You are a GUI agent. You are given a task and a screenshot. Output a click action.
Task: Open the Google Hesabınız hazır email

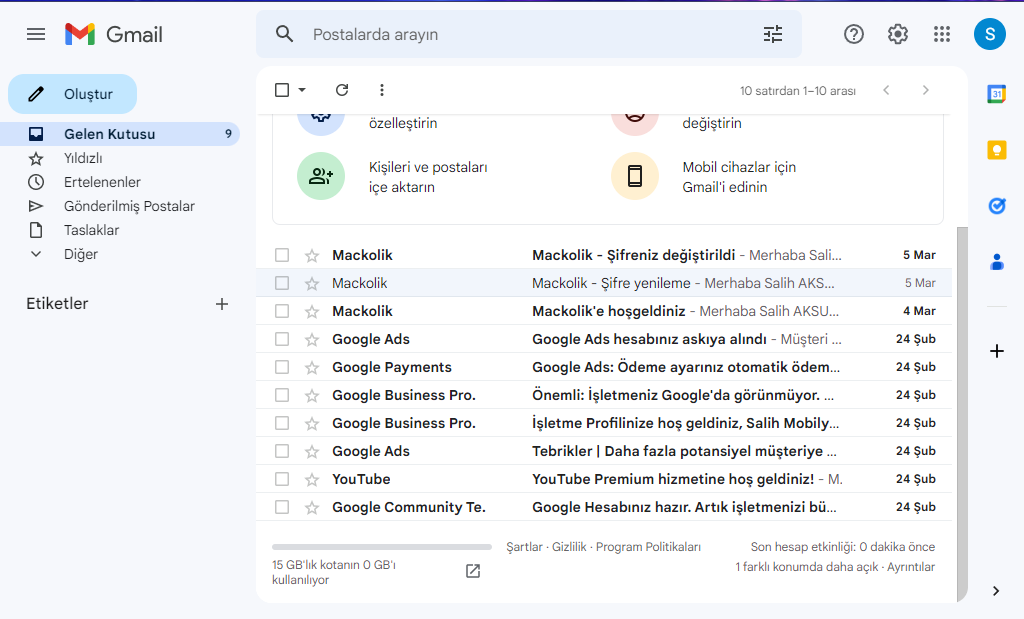tap(604, 507)
